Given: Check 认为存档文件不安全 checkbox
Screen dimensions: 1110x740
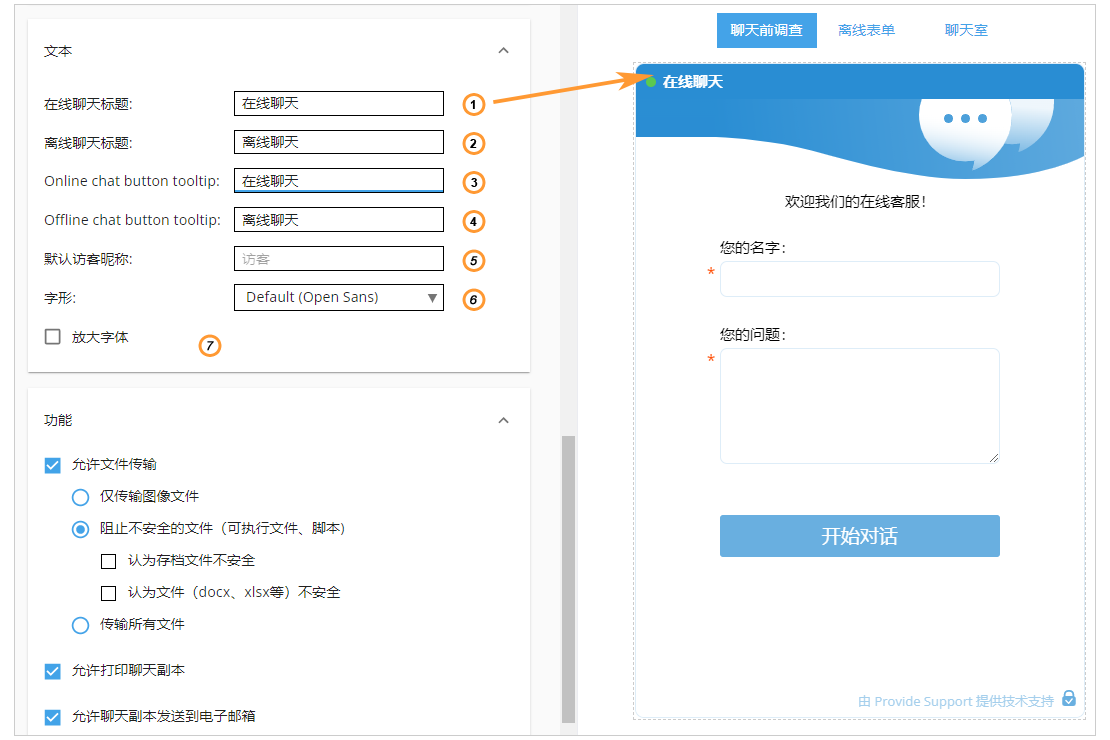Looking at the screenshot, I should (x=108, y=561).
